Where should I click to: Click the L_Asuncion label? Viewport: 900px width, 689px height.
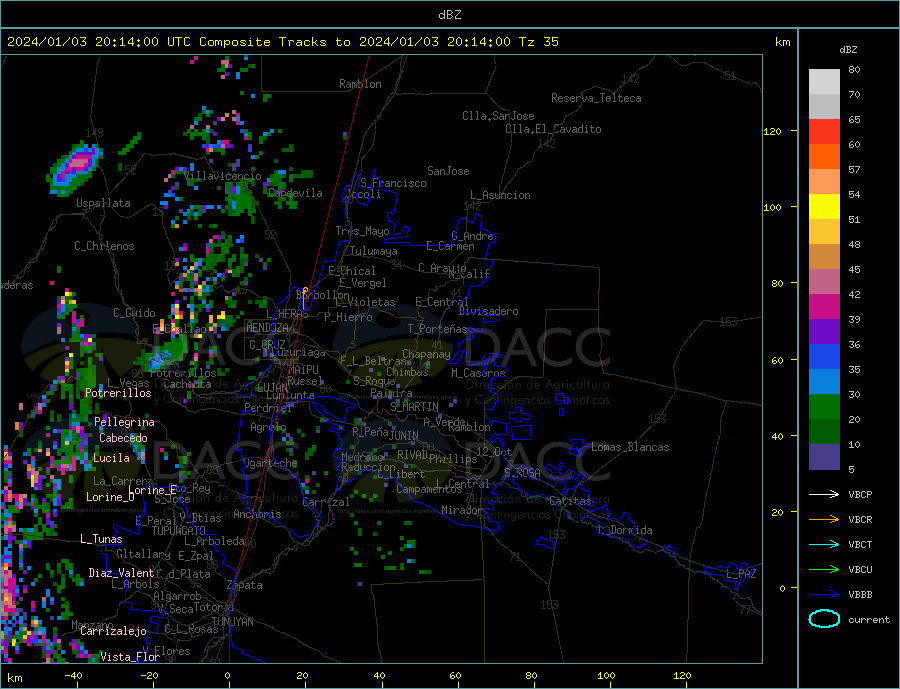pos(501,195)
